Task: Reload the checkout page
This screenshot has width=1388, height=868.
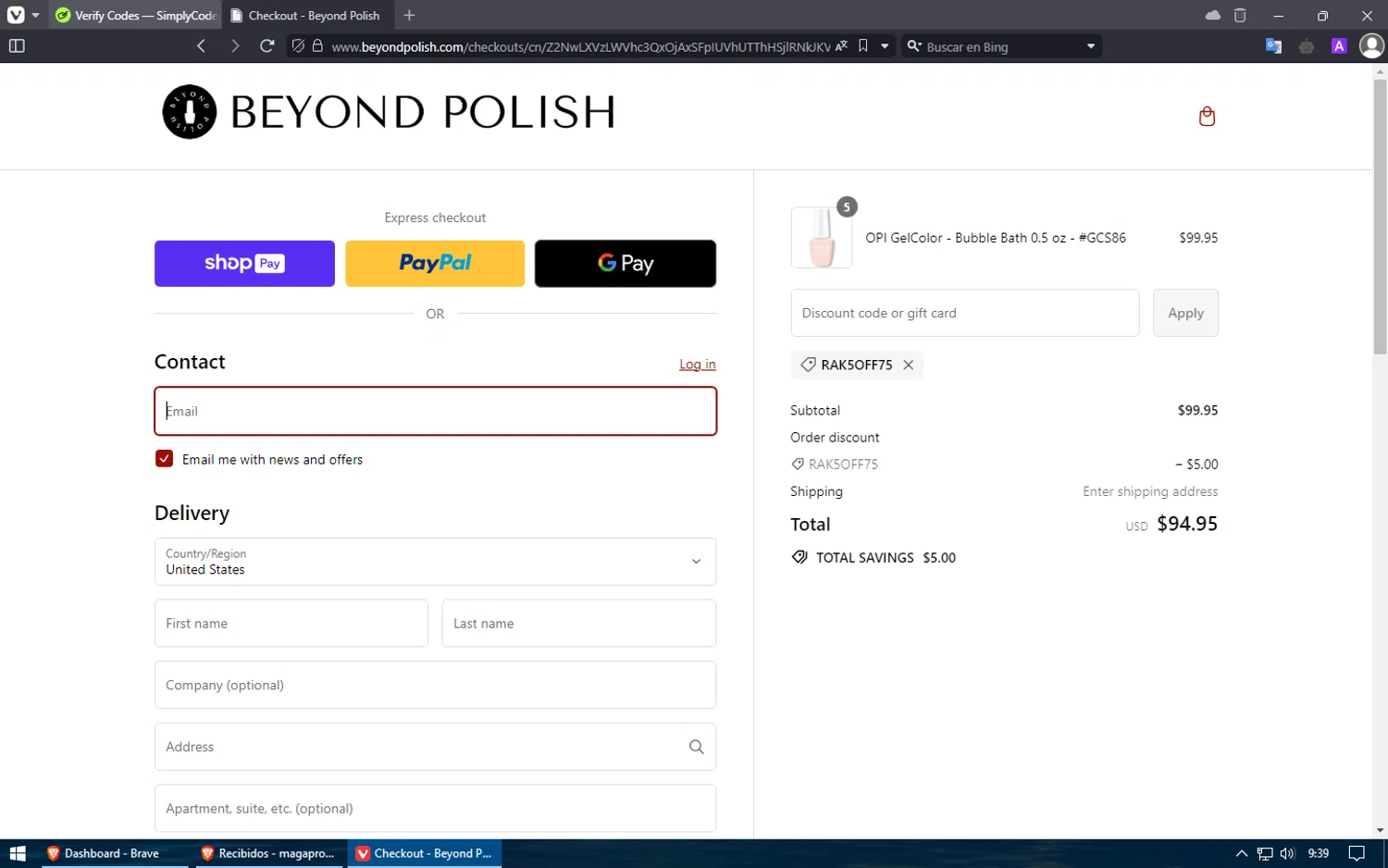Action: pyautogui.click(x=267, y=45)
